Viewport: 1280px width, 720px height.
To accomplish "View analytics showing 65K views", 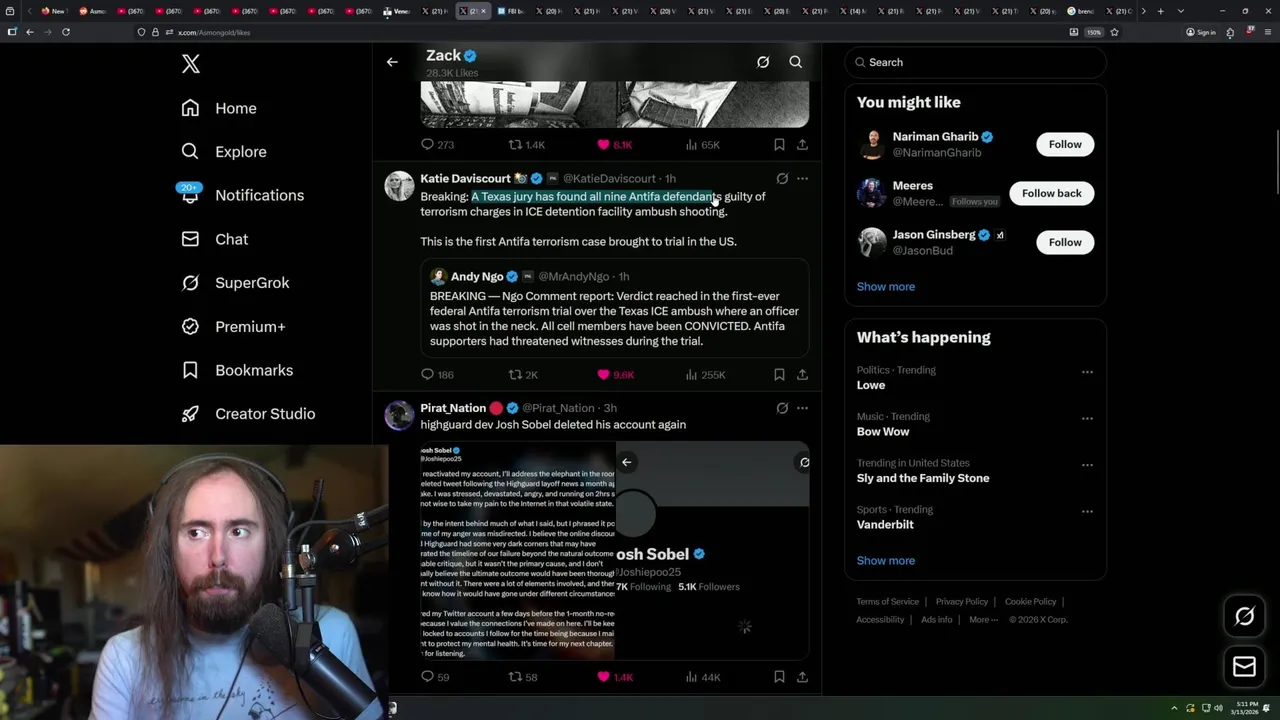I will [702, 145].
